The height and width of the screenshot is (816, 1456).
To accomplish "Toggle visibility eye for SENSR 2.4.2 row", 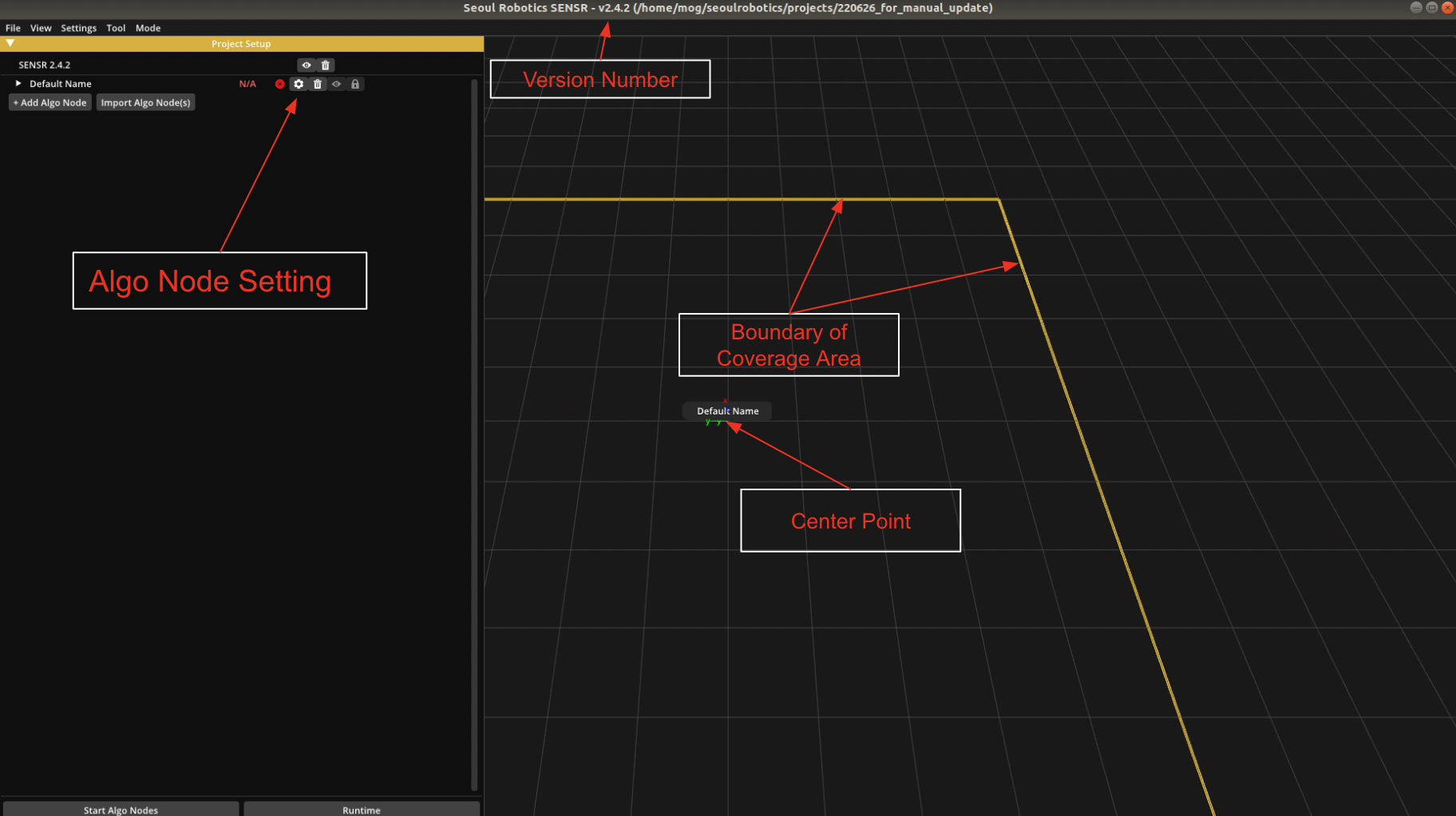I will (307, 65).
